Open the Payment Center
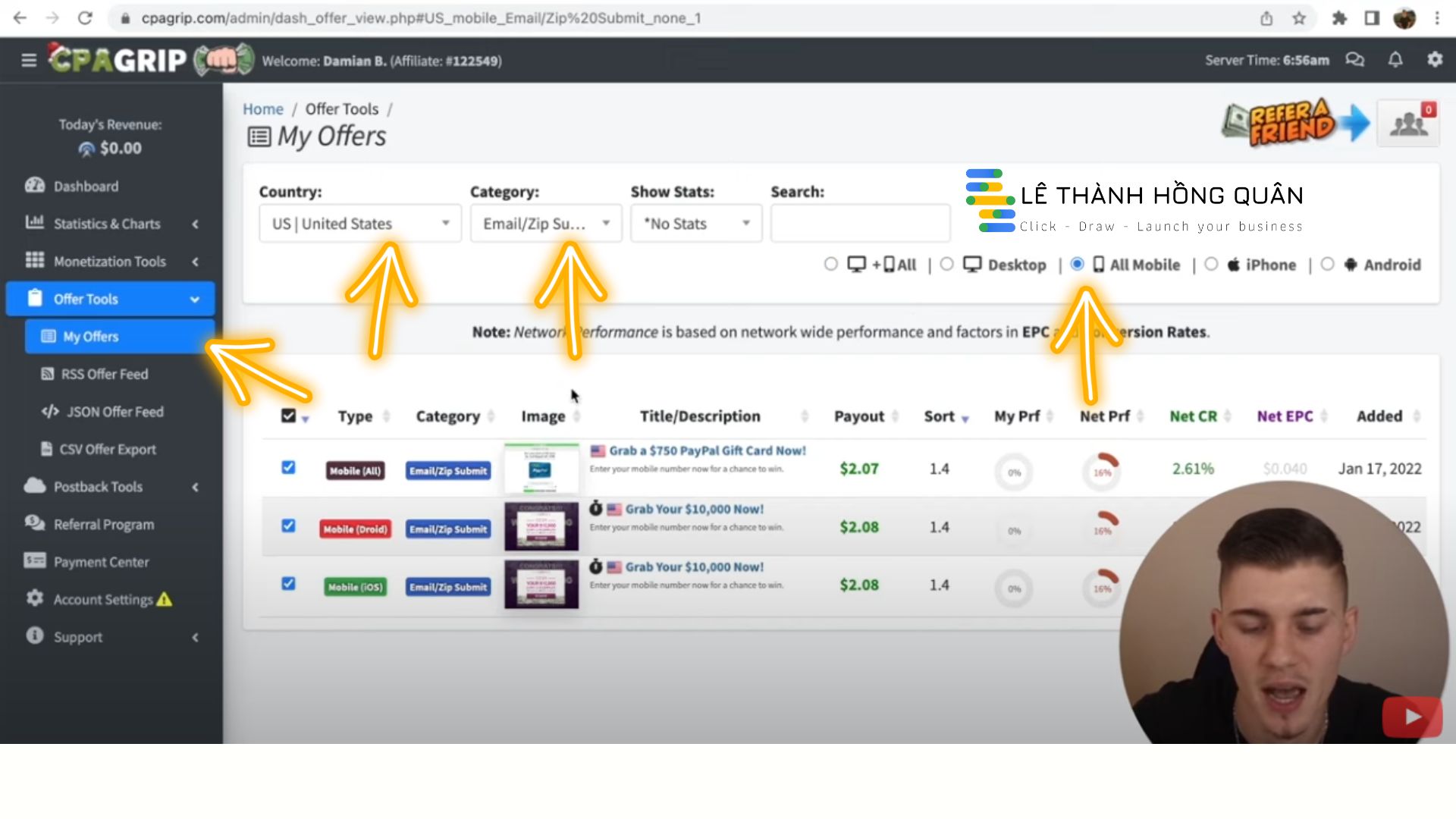This screenshot has width=1456, height=819. pos(101,561)
